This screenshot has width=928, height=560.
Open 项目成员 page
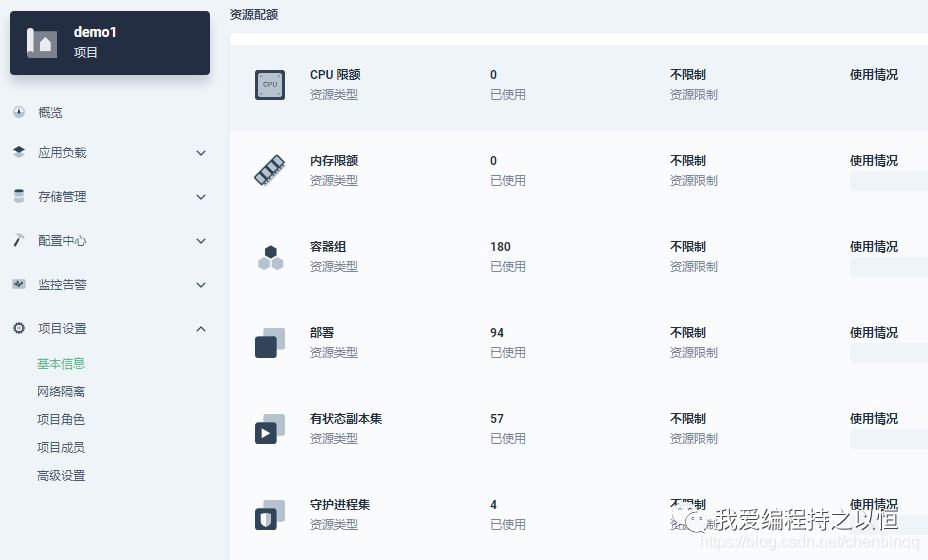[61, 448]
